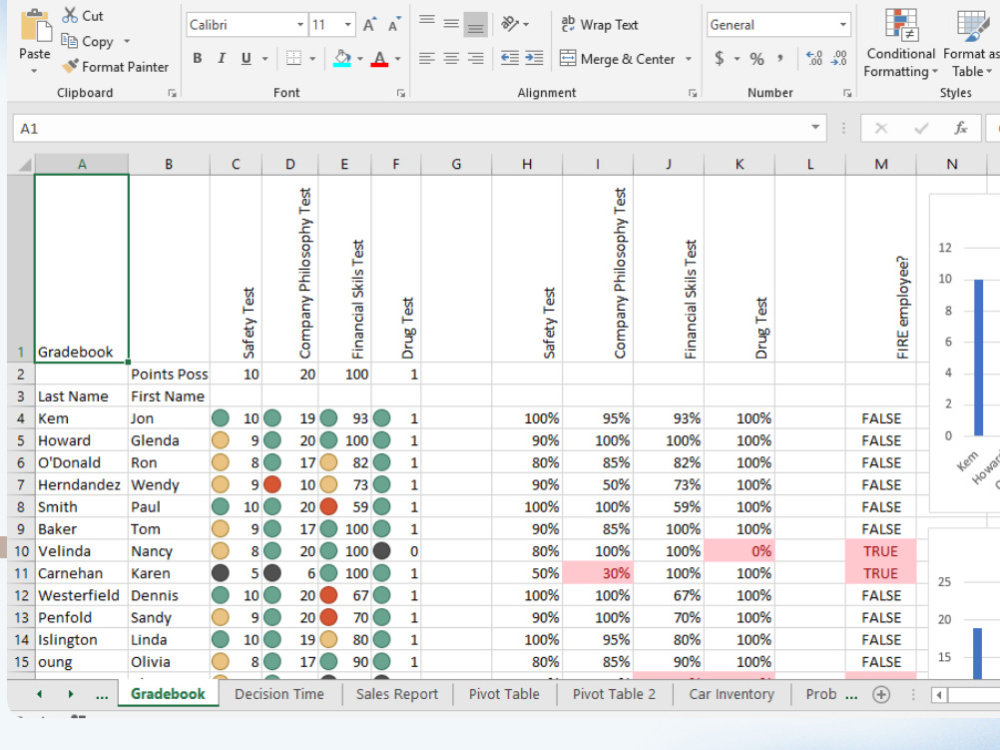Select all cells with the corner button
Viewport: 1000px width, 750px height.
[x=21, y=164]
